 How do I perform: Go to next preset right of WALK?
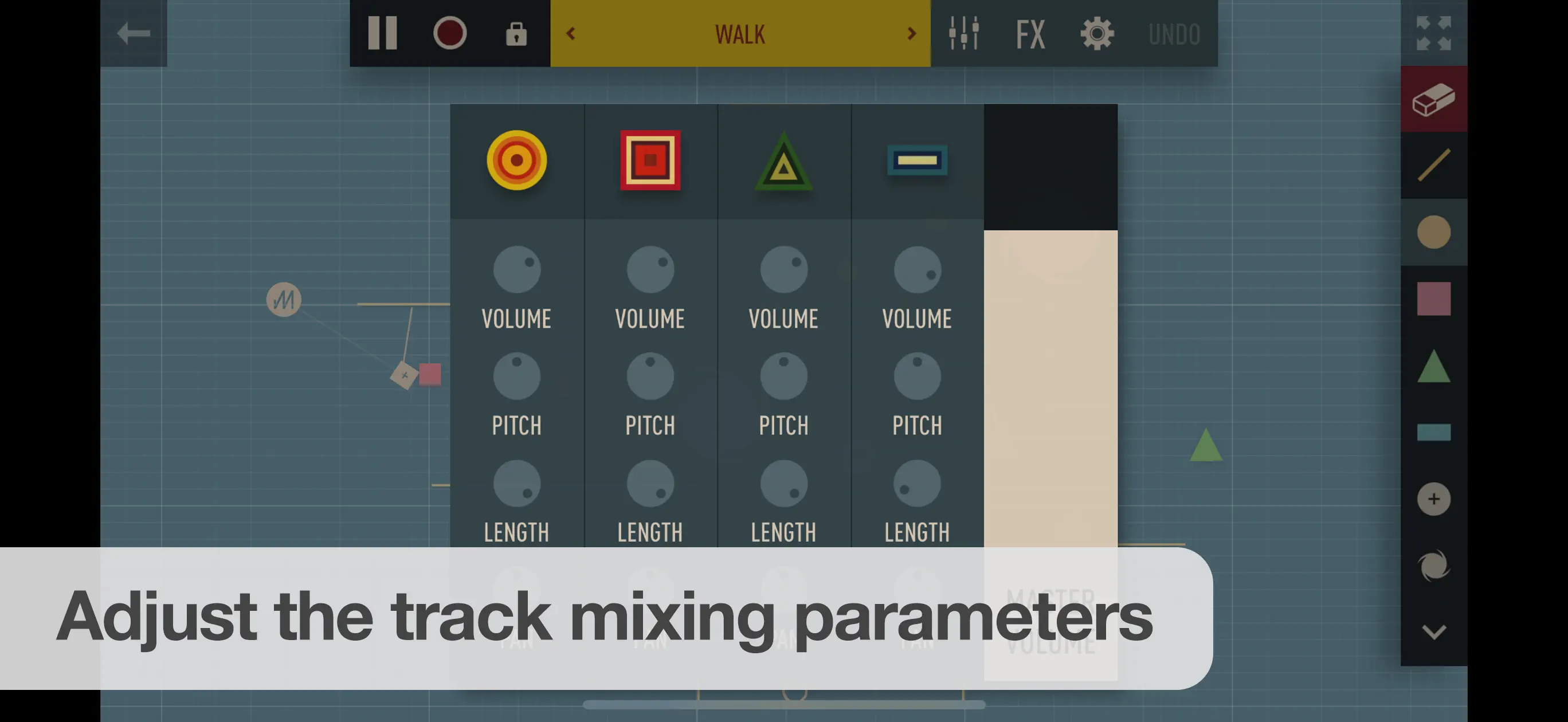coord(911,33)
